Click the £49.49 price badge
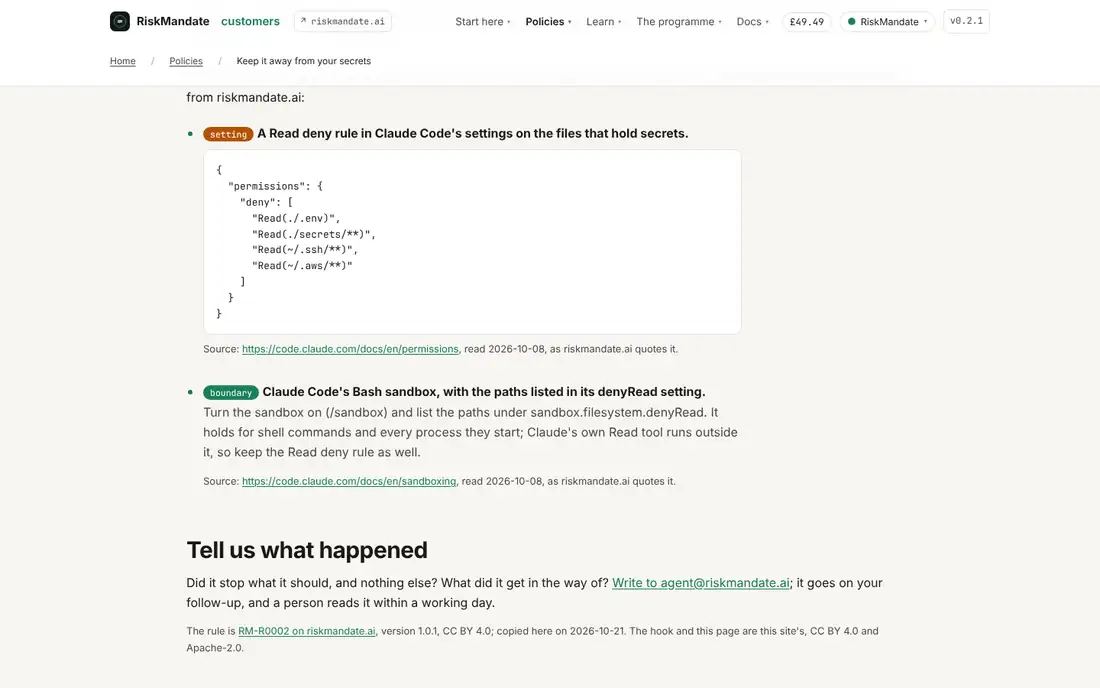This screenshot has width=1100, height=688. click(x=807, y=22)
